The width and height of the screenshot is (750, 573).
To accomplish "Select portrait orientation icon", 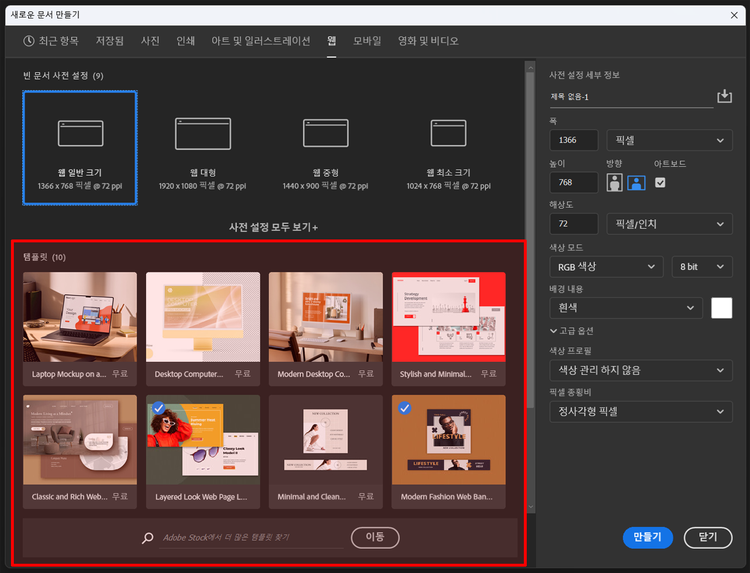I will (x=615, y=183).
